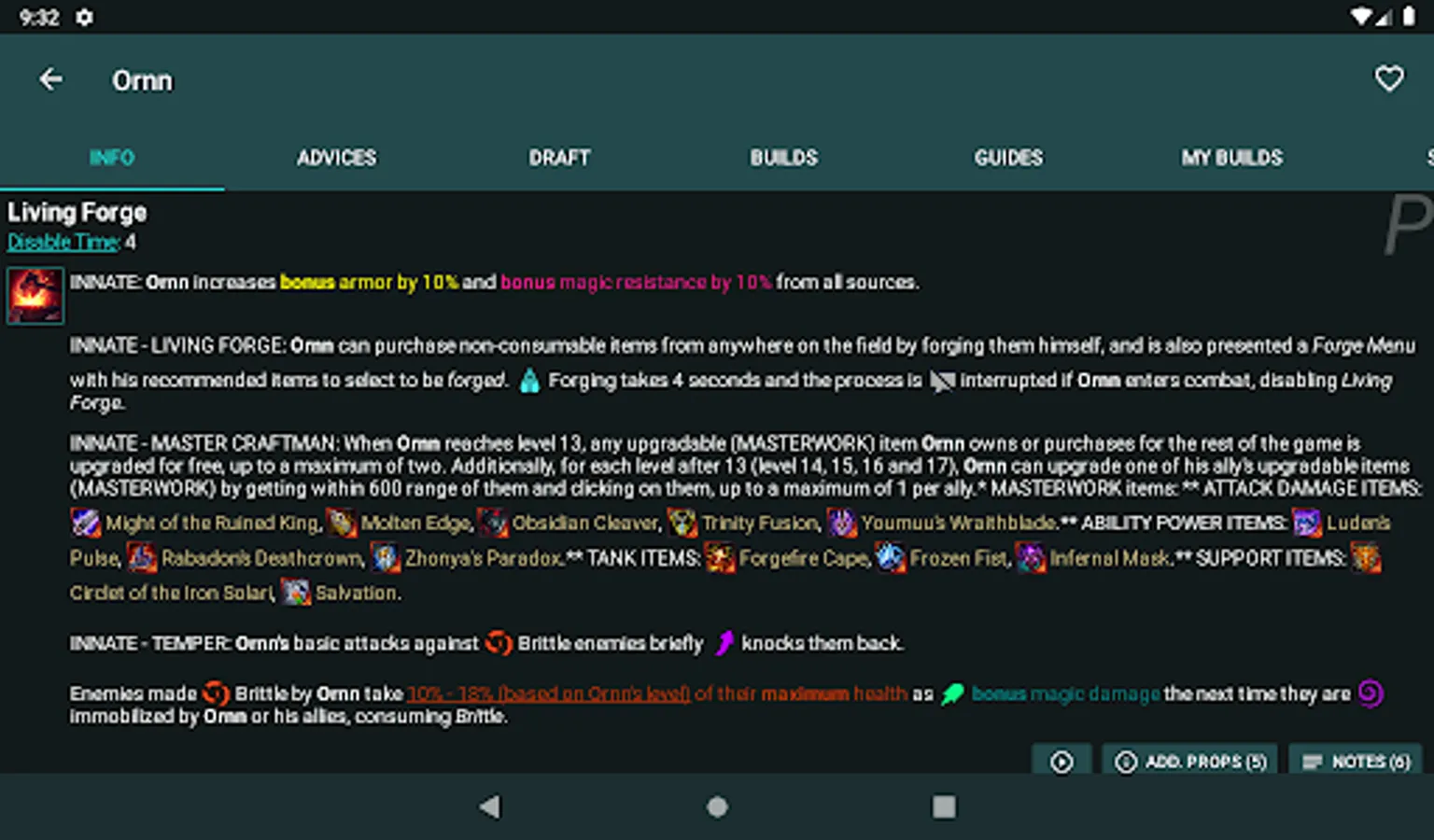Tap the Obsidian Cleaver item name
Screen dimensions: 1434x840
pos(586,523)
